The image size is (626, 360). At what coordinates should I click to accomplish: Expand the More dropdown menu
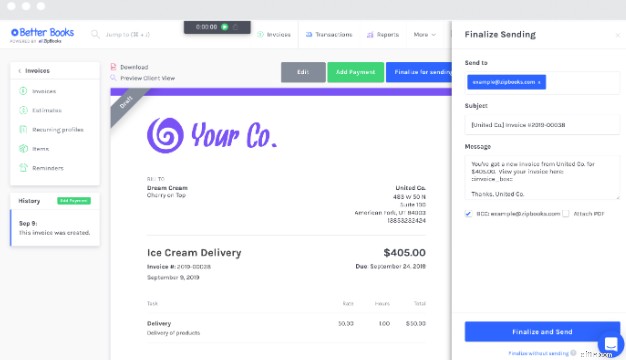pyautogui.click(x=425, y=35)
